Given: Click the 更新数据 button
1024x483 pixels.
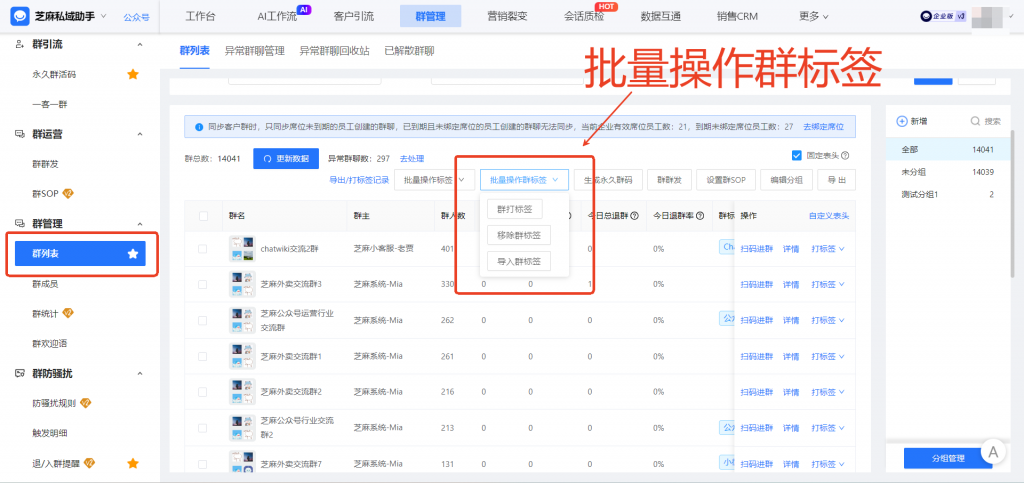Looking at the screenshot, I should 286,159.
